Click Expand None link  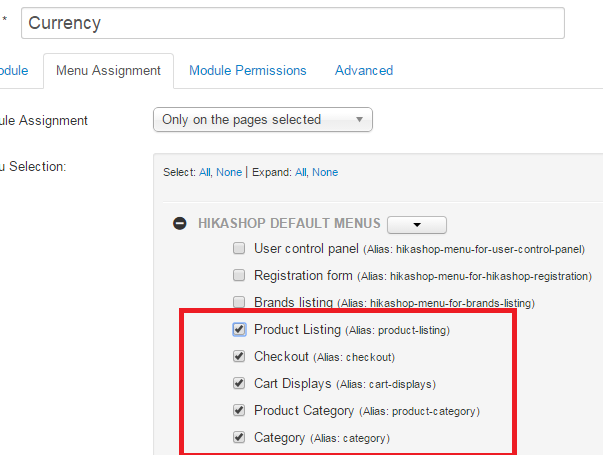click(325, 172)
